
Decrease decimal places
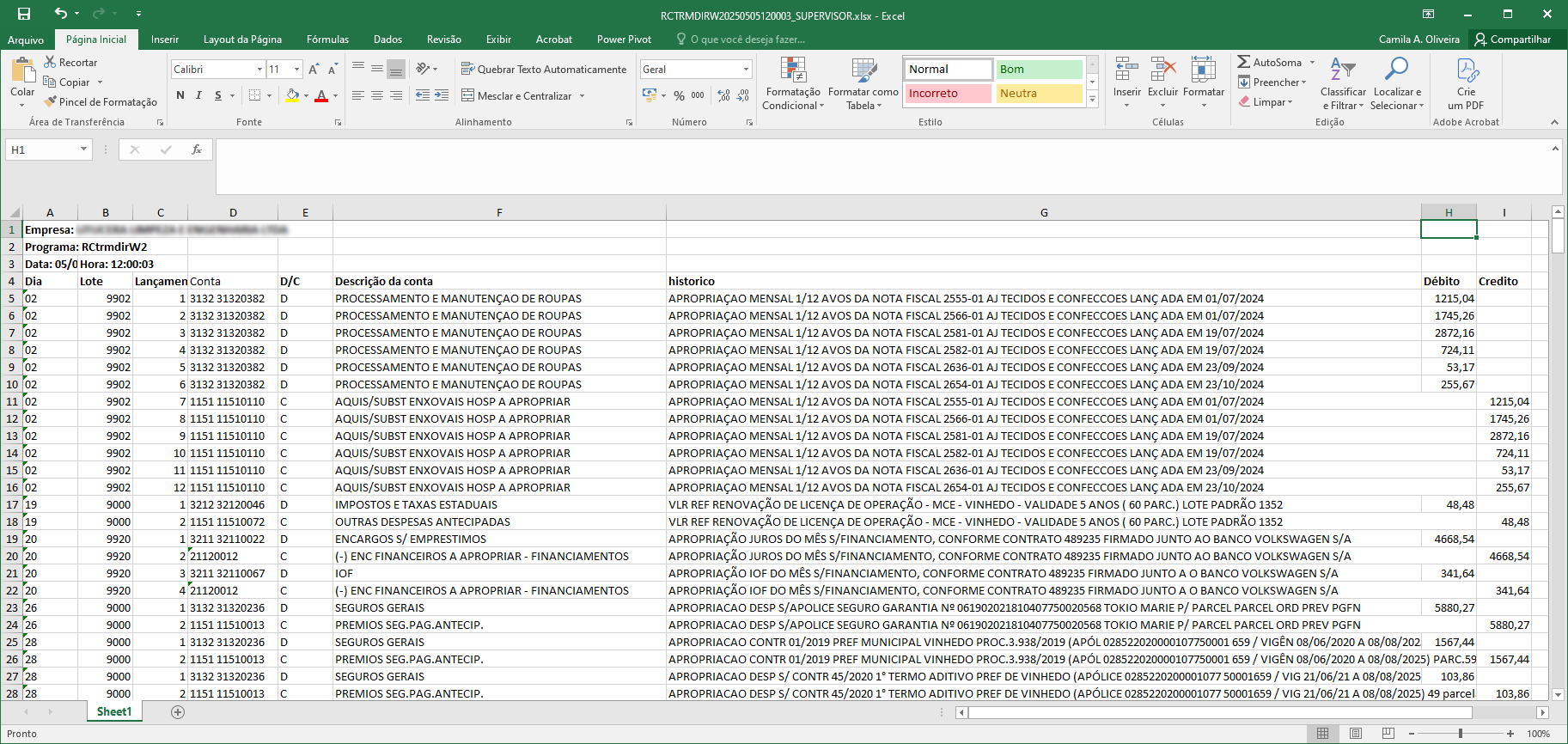click(x=743, y=95)
